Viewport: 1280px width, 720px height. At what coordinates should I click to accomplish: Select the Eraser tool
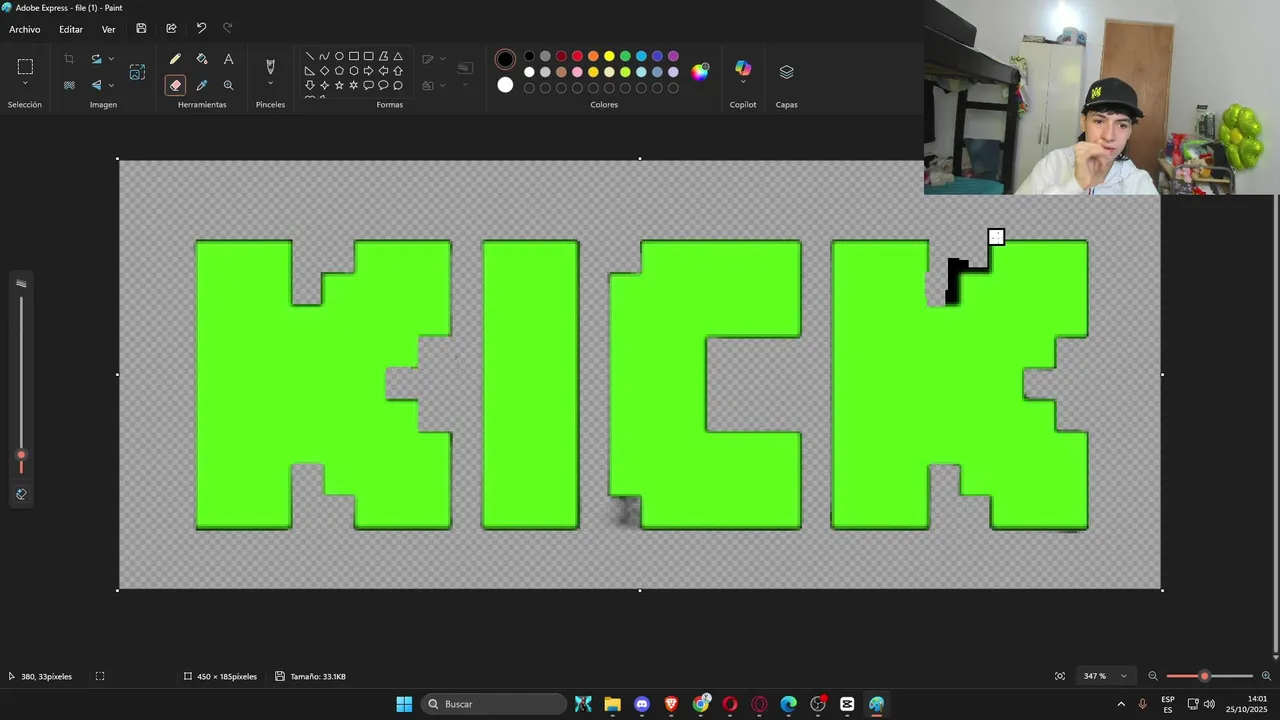[x=175, y=85]
